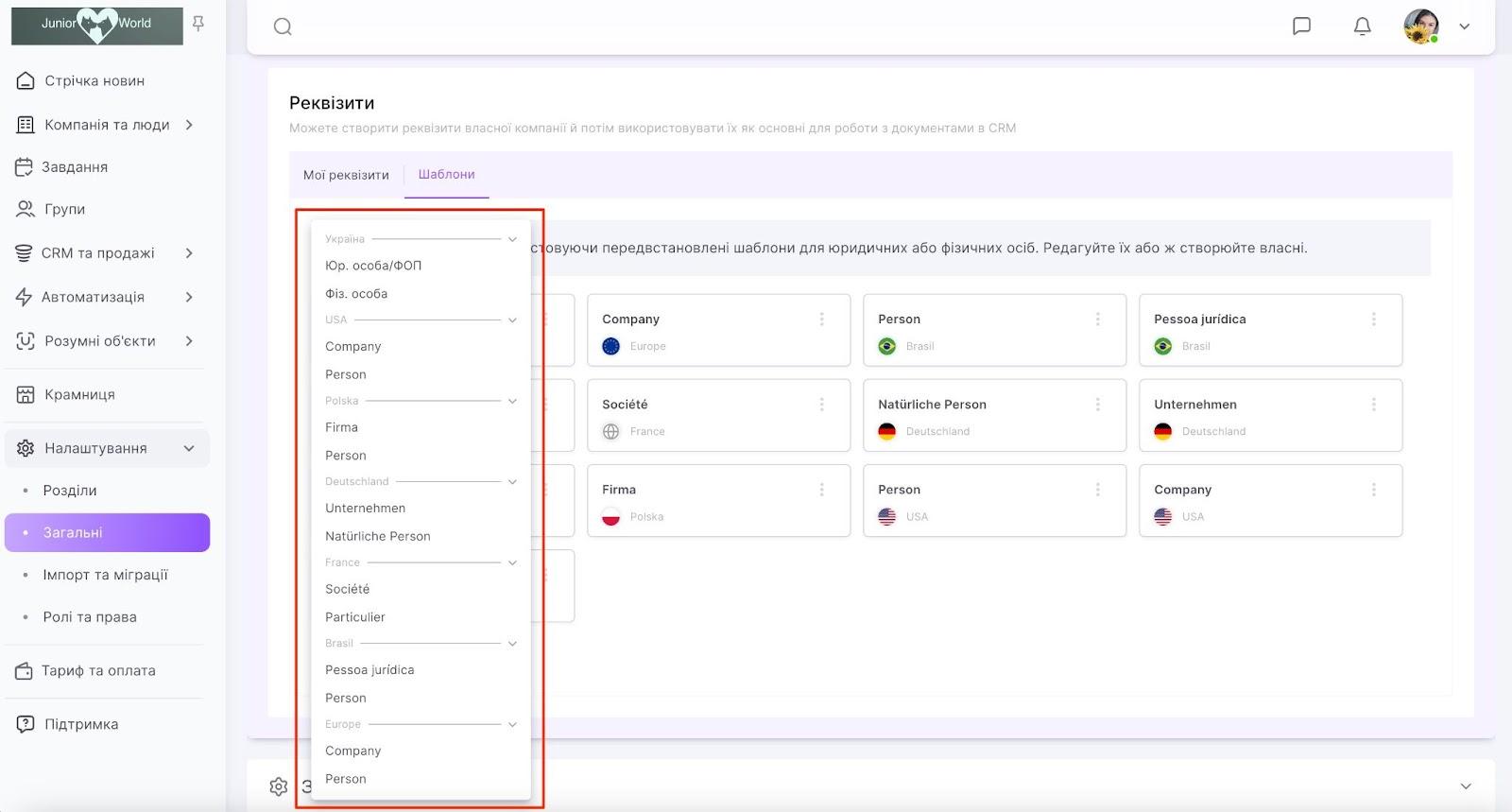Open Тариф та оплата section
This screenshot has height=812, width=1512.
click(98, 670)
